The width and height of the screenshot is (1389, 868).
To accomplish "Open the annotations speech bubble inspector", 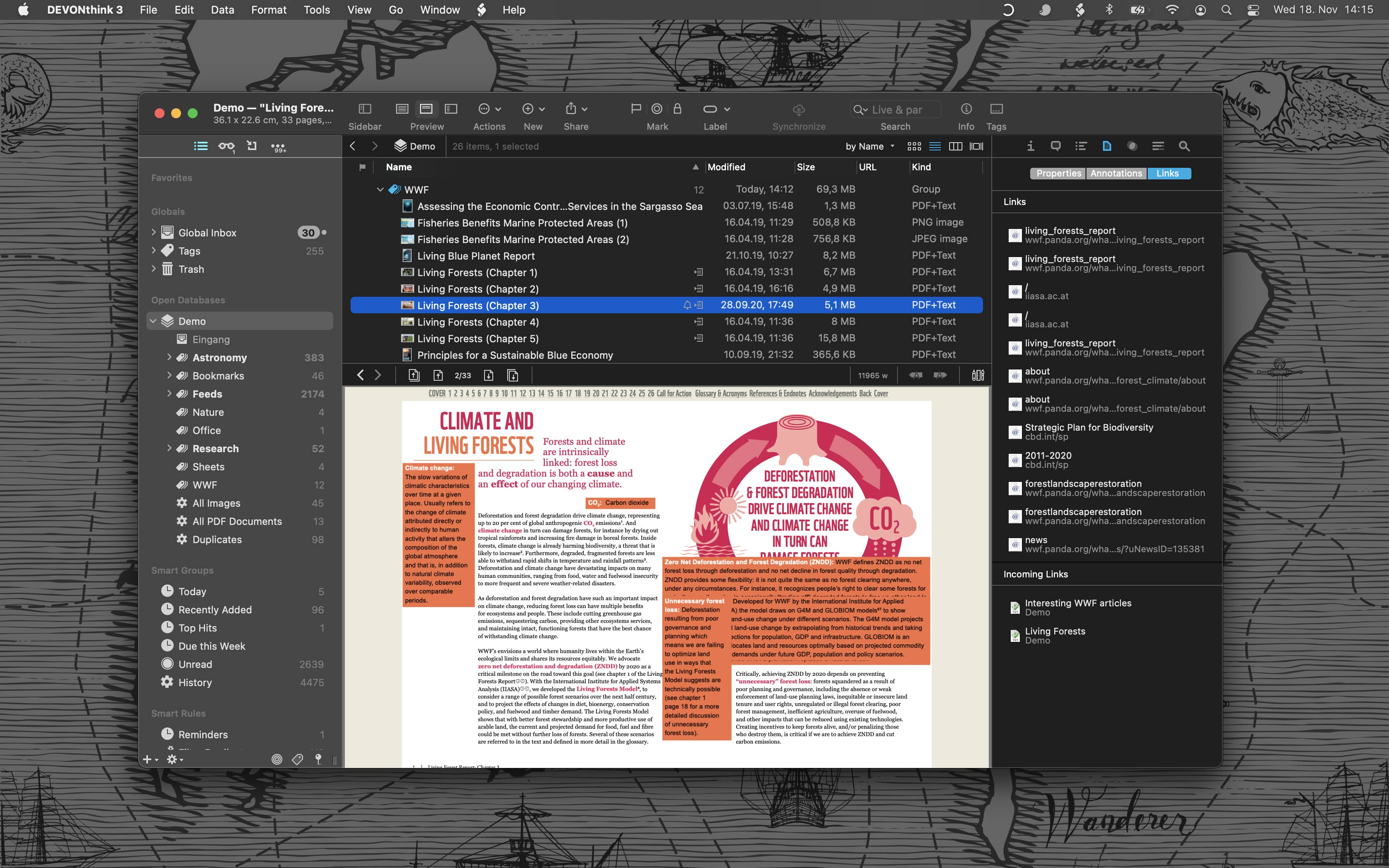I will tap(1055, 146).
